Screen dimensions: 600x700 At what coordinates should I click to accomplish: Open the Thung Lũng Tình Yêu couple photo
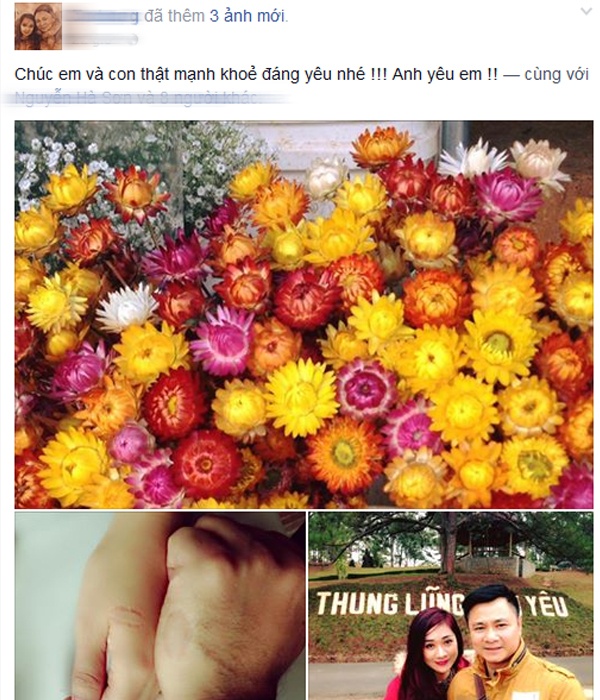pos(451,606)
